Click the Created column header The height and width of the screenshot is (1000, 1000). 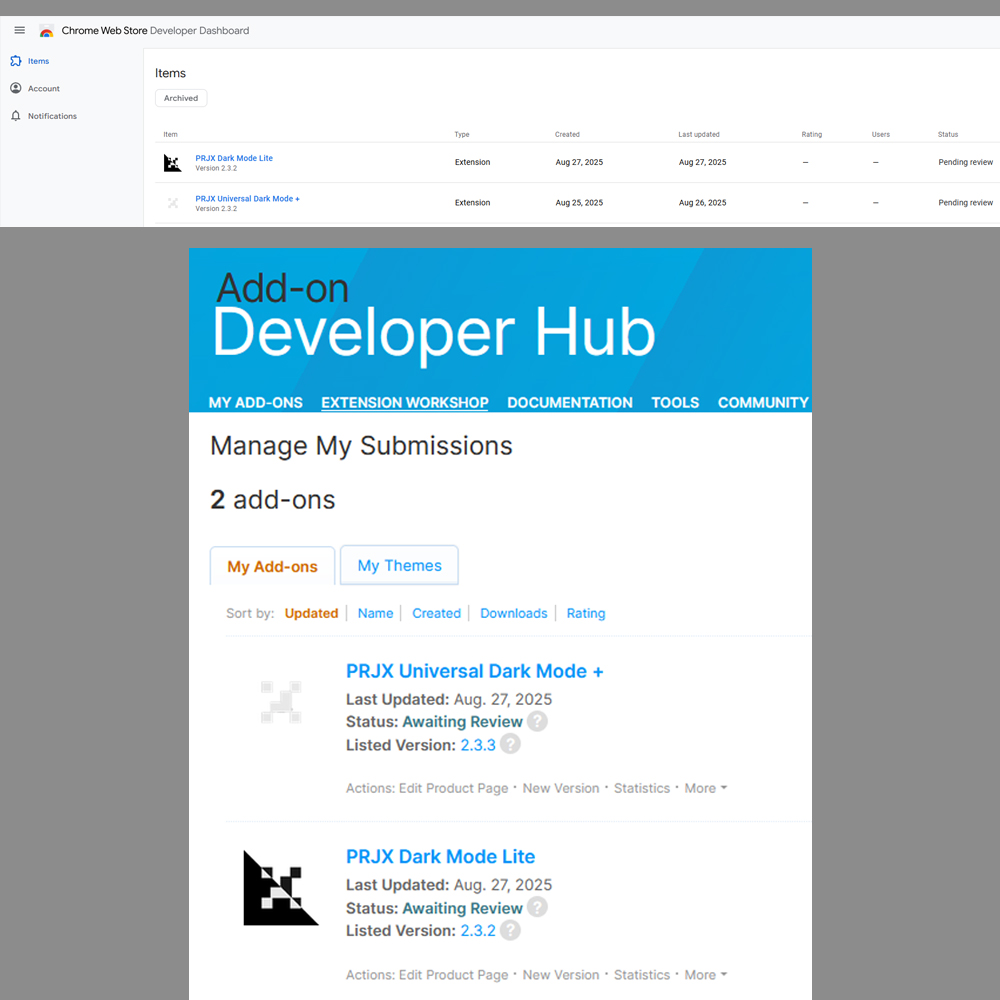[567, 135]
